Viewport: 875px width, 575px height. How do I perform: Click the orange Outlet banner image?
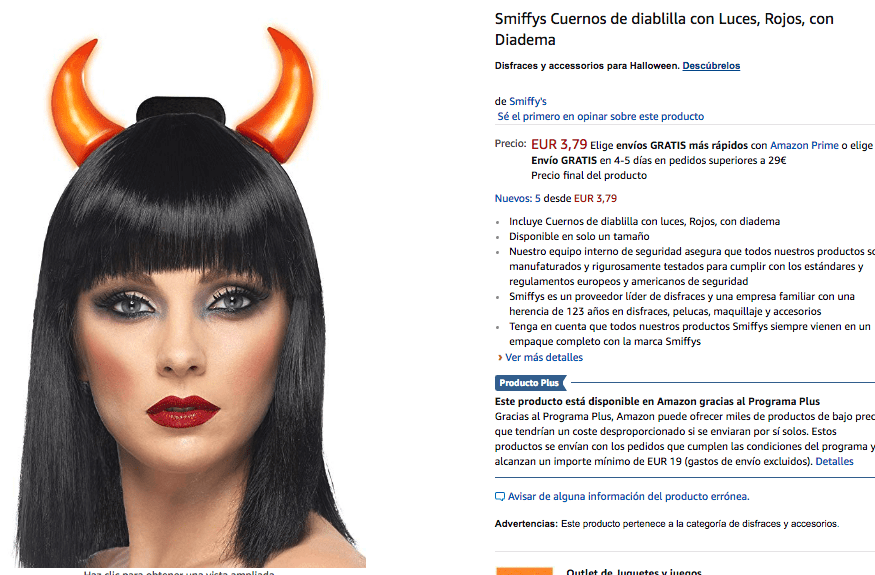(x=525, y=571)
